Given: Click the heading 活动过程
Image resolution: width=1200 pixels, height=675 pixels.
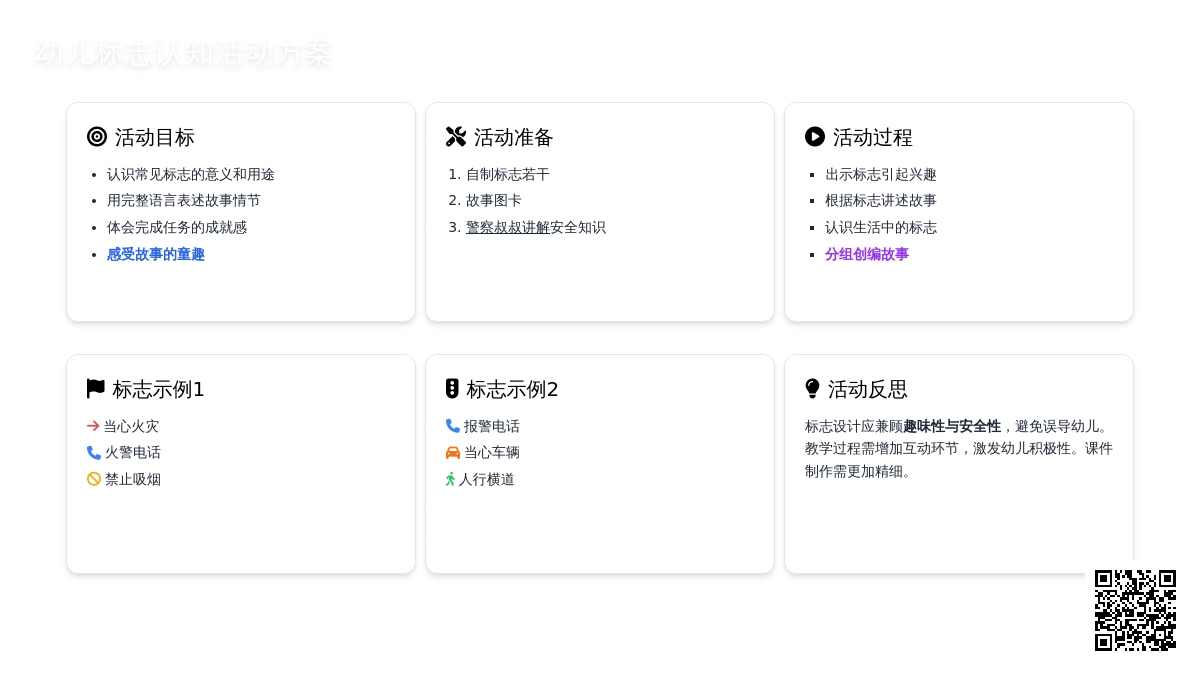Looking at the screenshot, I should click(x=873, y=137).
